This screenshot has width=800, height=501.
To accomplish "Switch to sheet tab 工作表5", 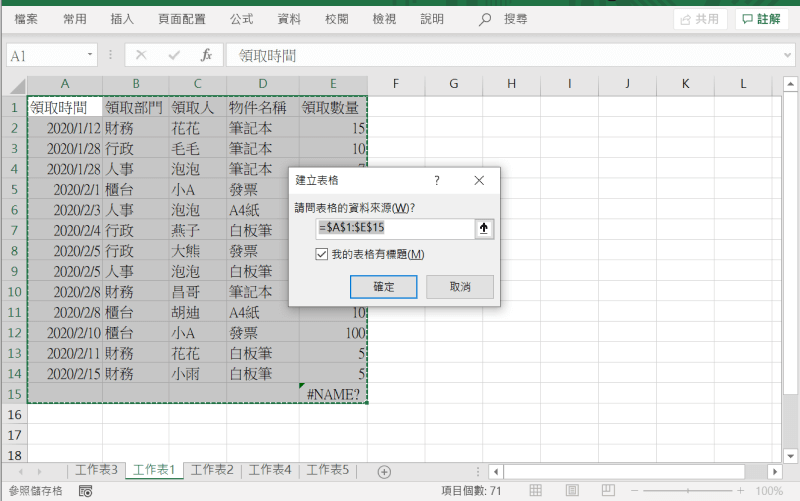I will [328, 470].
